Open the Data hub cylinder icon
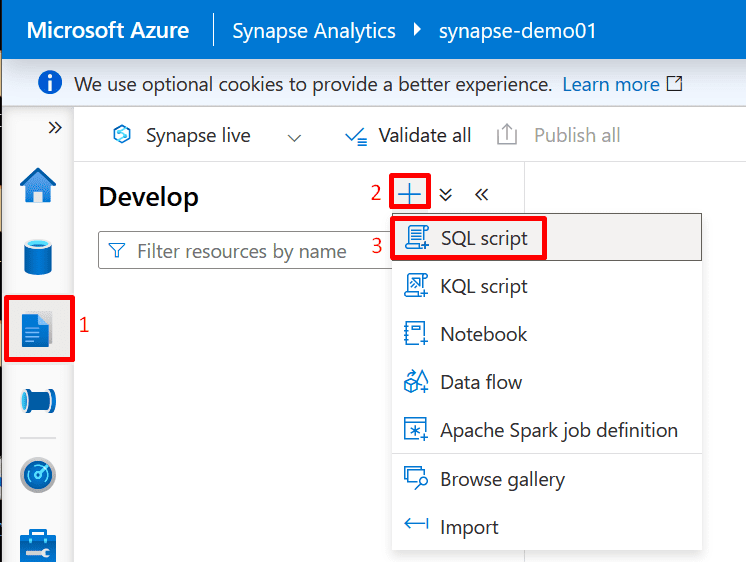 click(x=38, y=257)
